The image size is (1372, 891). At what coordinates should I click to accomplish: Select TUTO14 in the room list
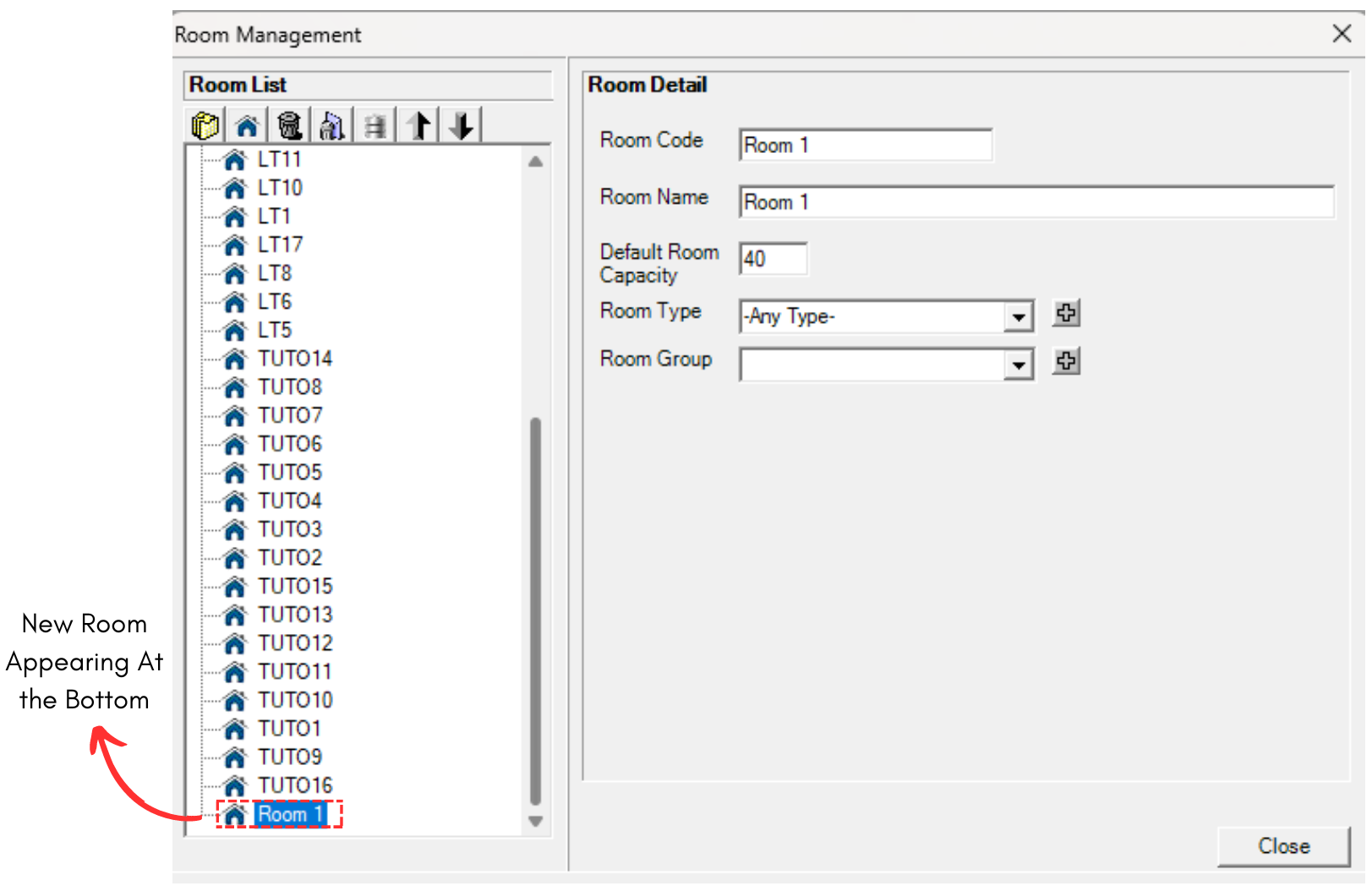tap(295, 358)
